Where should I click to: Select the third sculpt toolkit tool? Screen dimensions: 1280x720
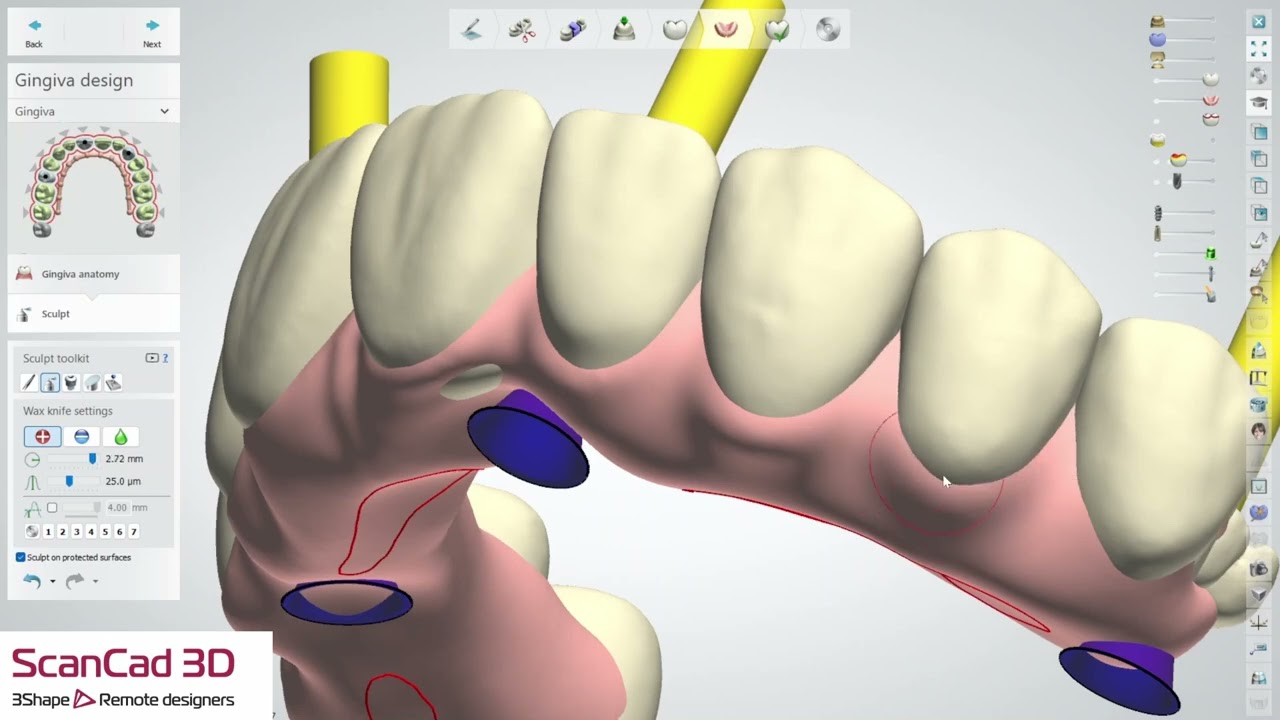71,383
